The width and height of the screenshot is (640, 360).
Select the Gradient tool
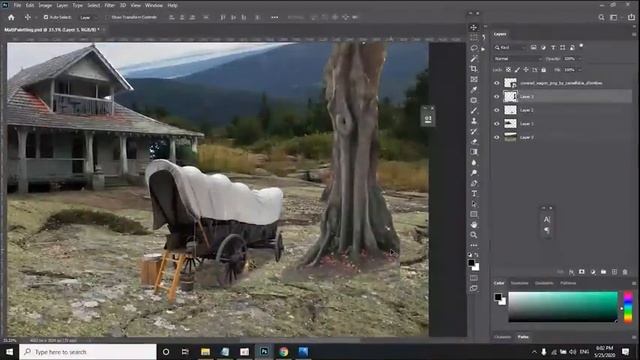tap(473, 152)
